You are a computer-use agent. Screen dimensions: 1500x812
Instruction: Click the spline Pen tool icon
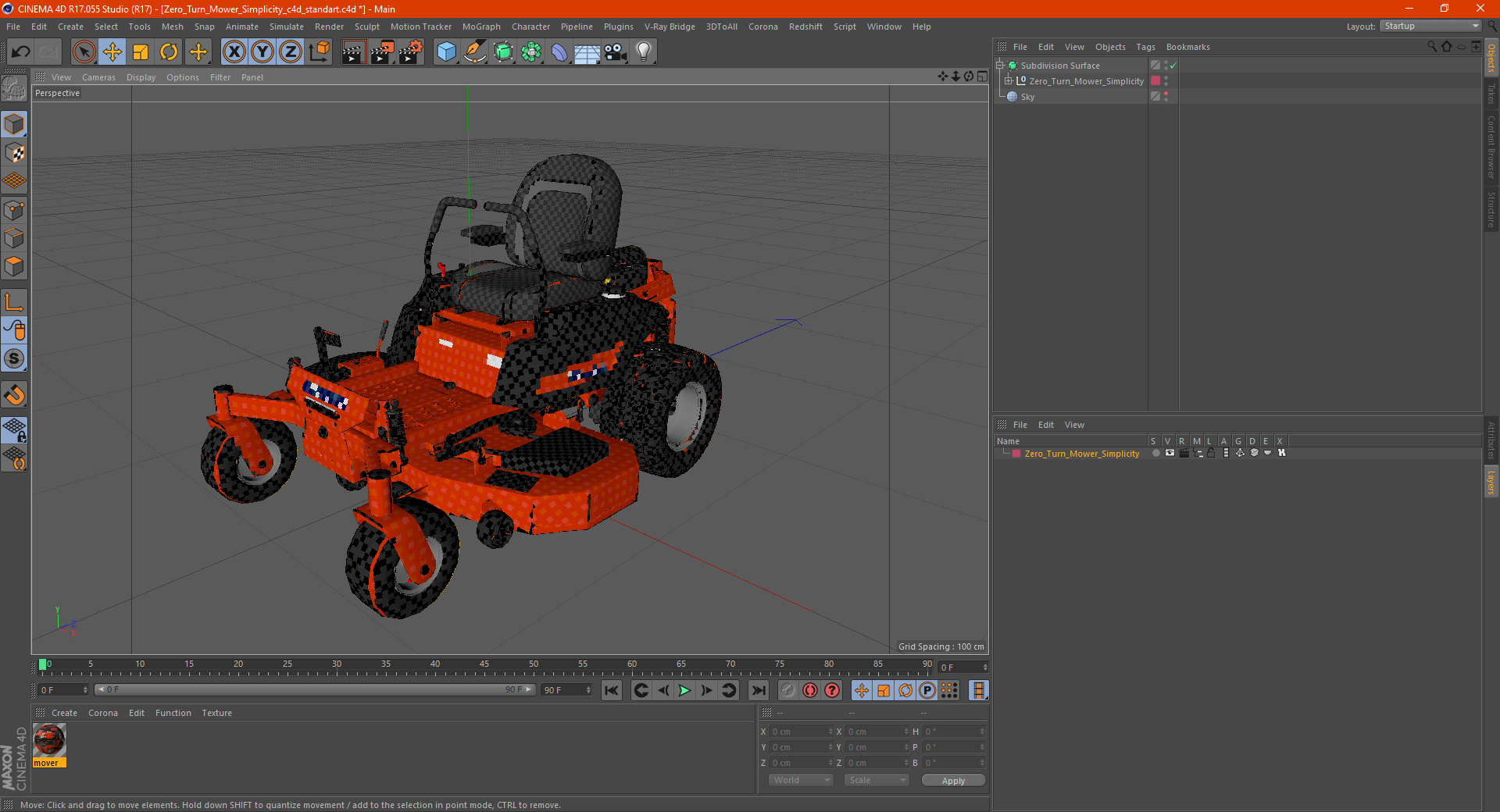click(x=475, y=52)
